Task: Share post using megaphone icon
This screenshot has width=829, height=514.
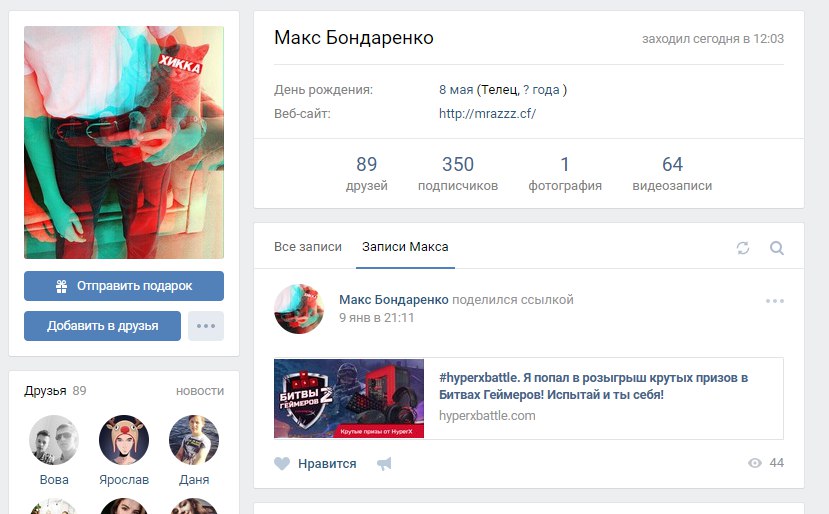Action: pos(384,464)
